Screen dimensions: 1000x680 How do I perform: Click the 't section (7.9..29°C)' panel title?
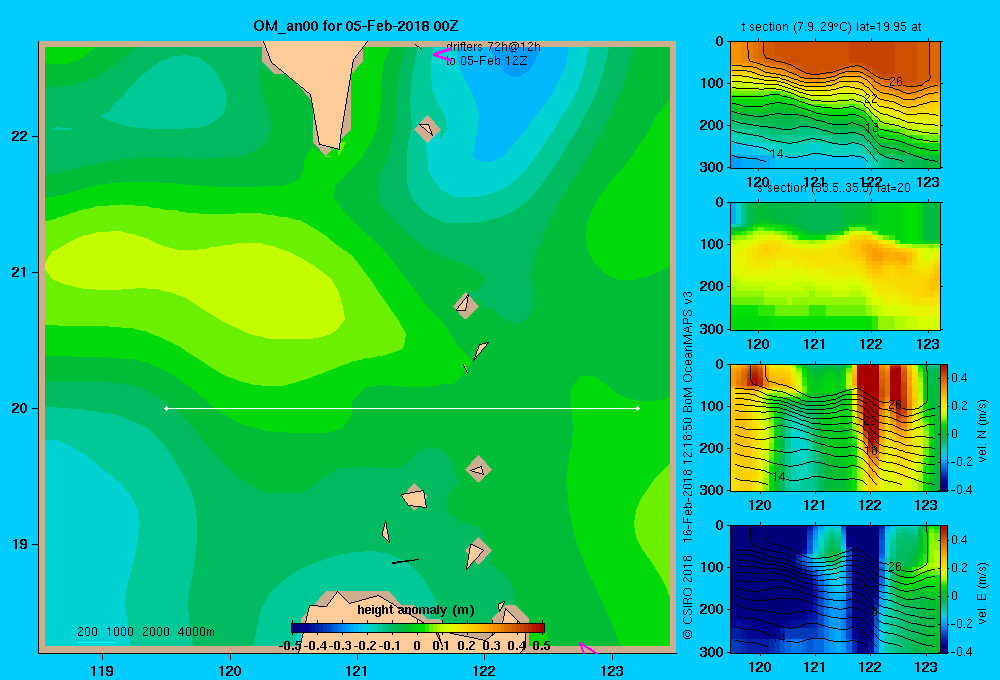click(831, 27)
